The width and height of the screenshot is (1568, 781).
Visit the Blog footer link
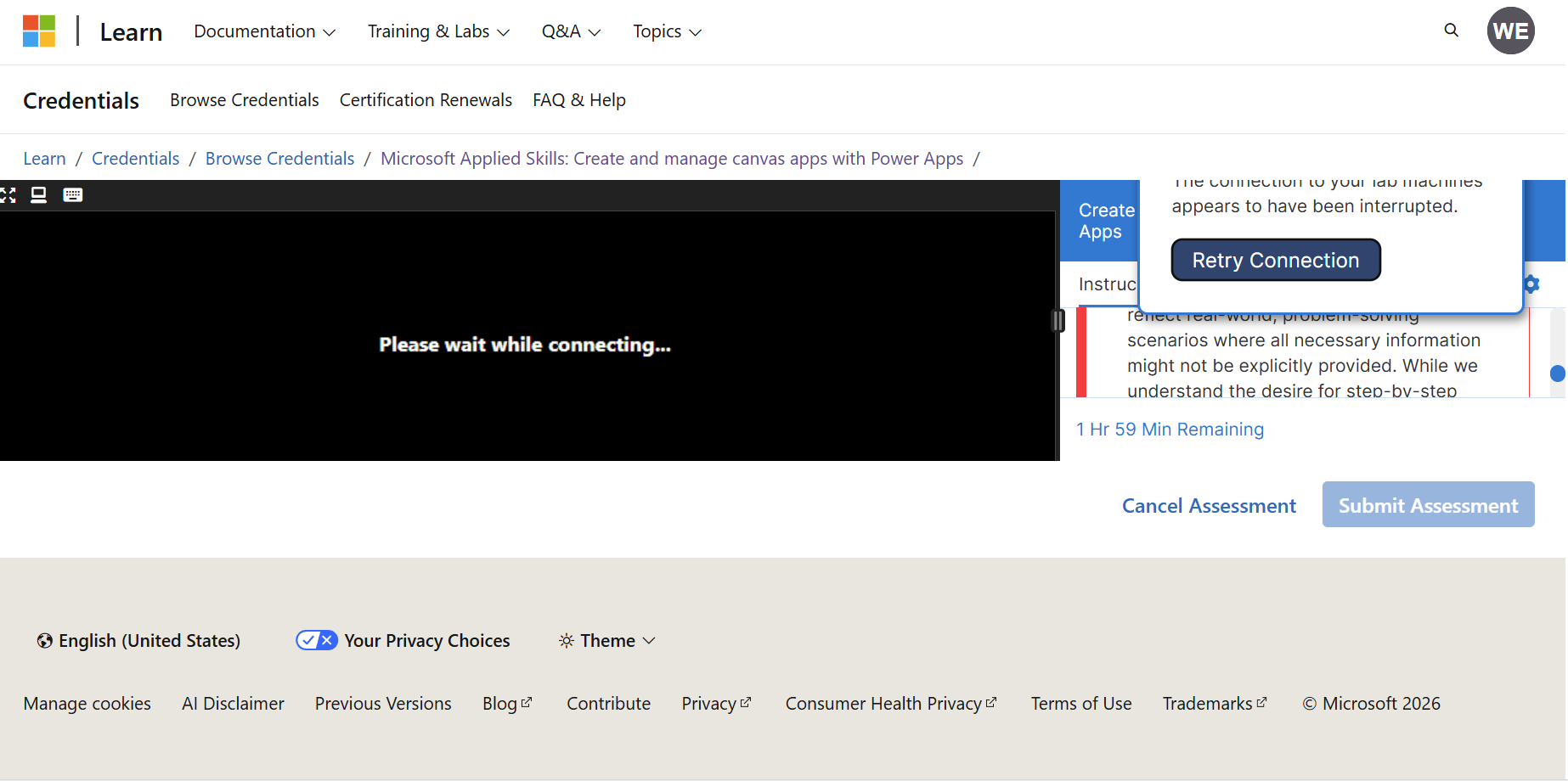click(507, 704)
